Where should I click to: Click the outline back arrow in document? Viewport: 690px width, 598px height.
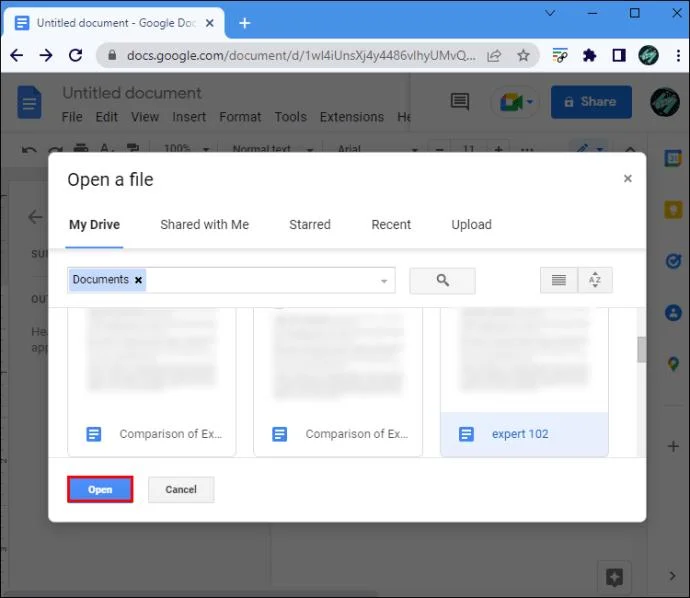click(35, 217)
